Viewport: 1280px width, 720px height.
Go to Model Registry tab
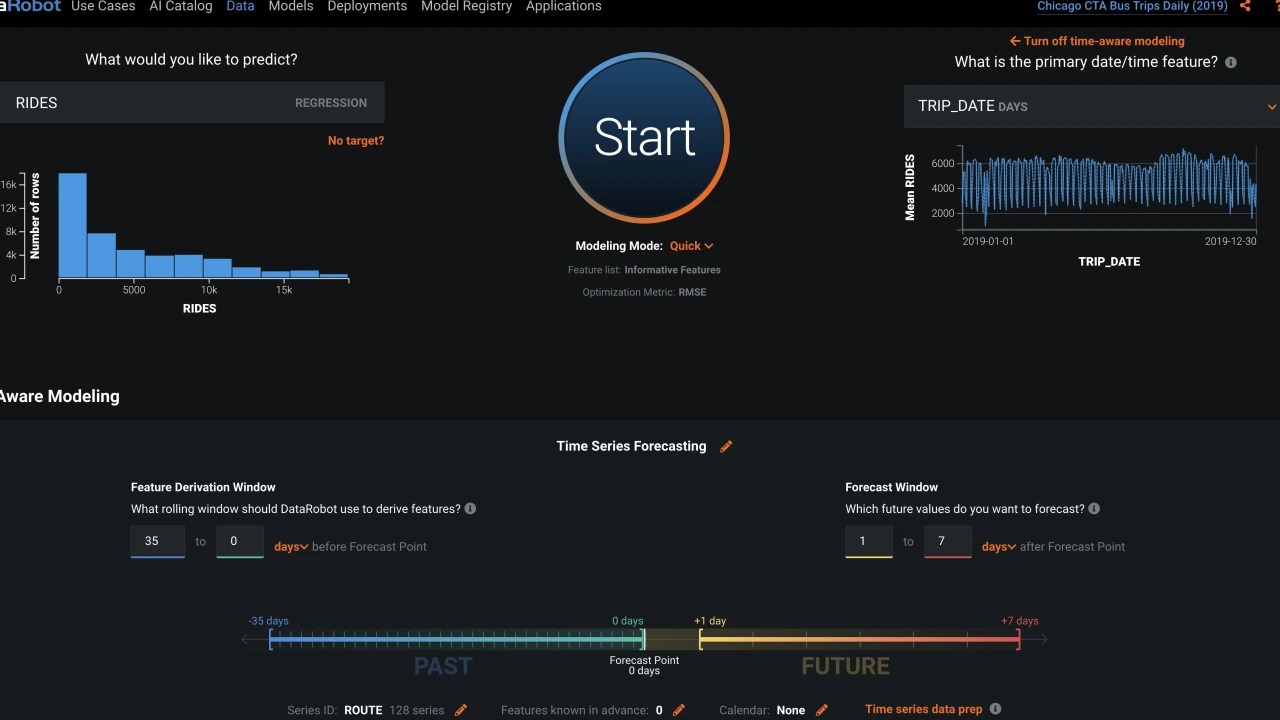467,6
